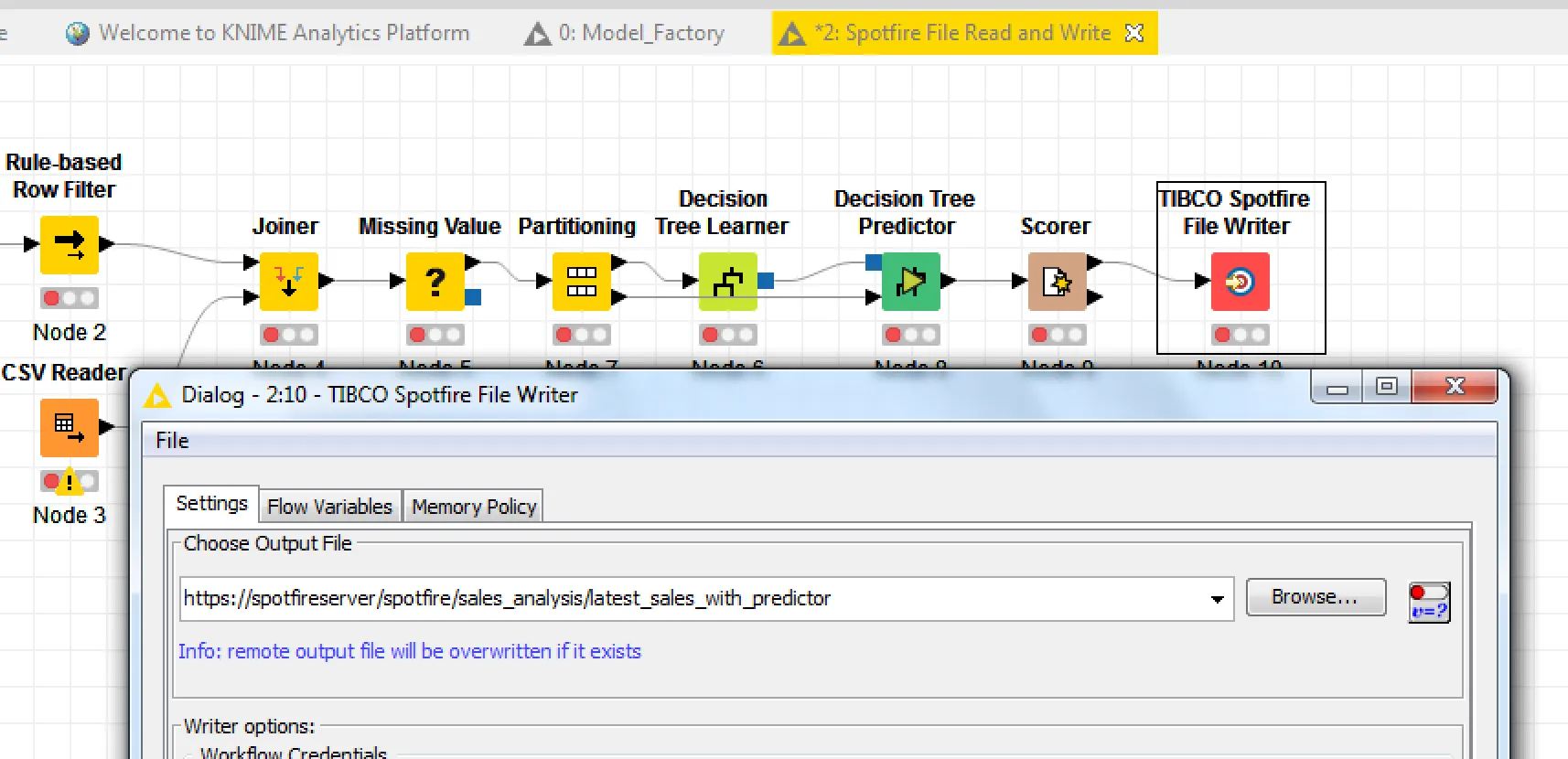The image size is (1568, 759).
Task: Select the CSV Reader node icon
Action: 70,428
